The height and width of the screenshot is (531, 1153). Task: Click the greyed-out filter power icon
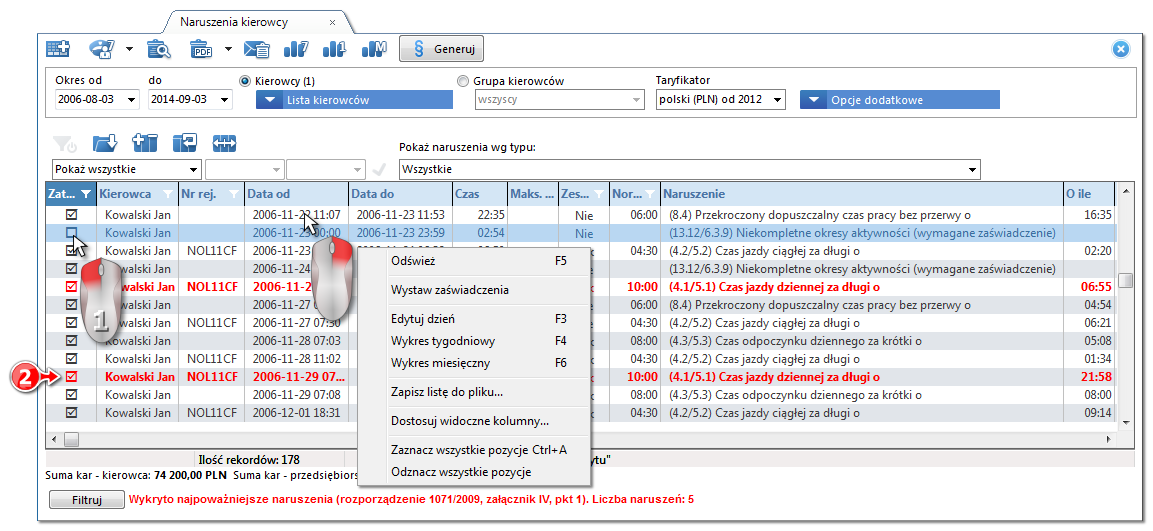[x=65, y=143]
